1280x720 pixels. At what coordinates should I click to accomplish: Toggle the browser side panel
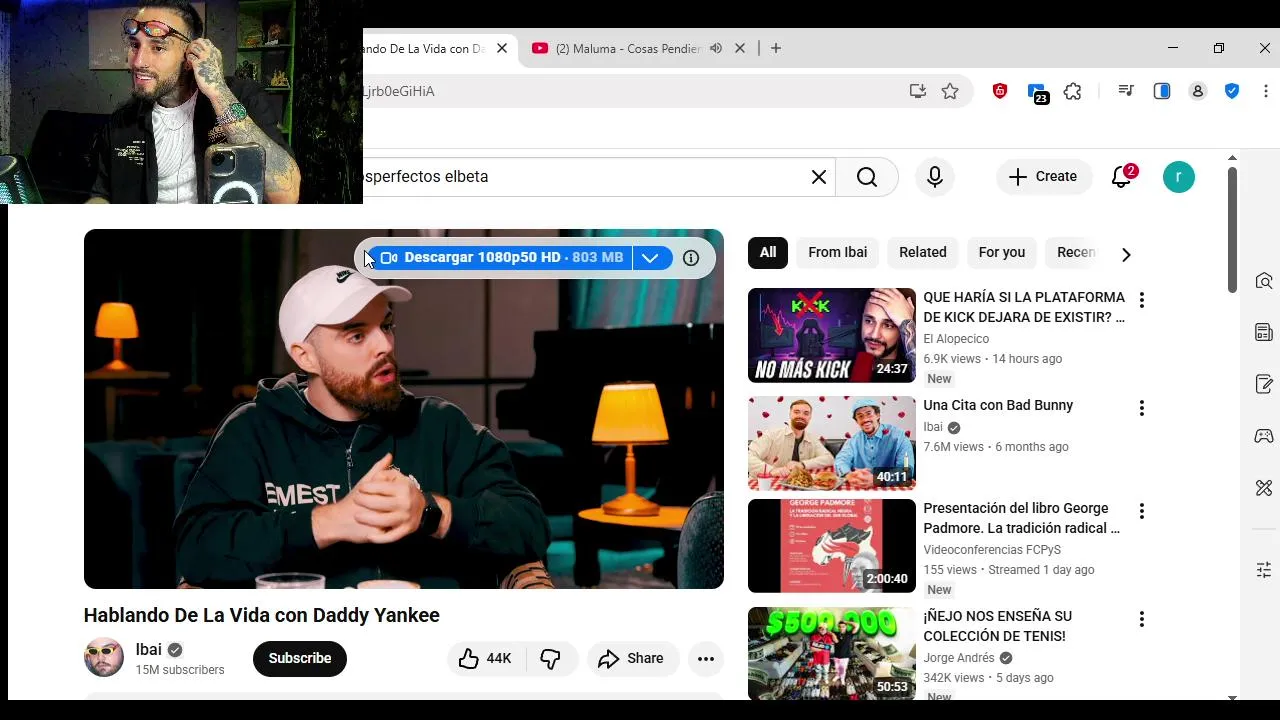coord(1162,91)
